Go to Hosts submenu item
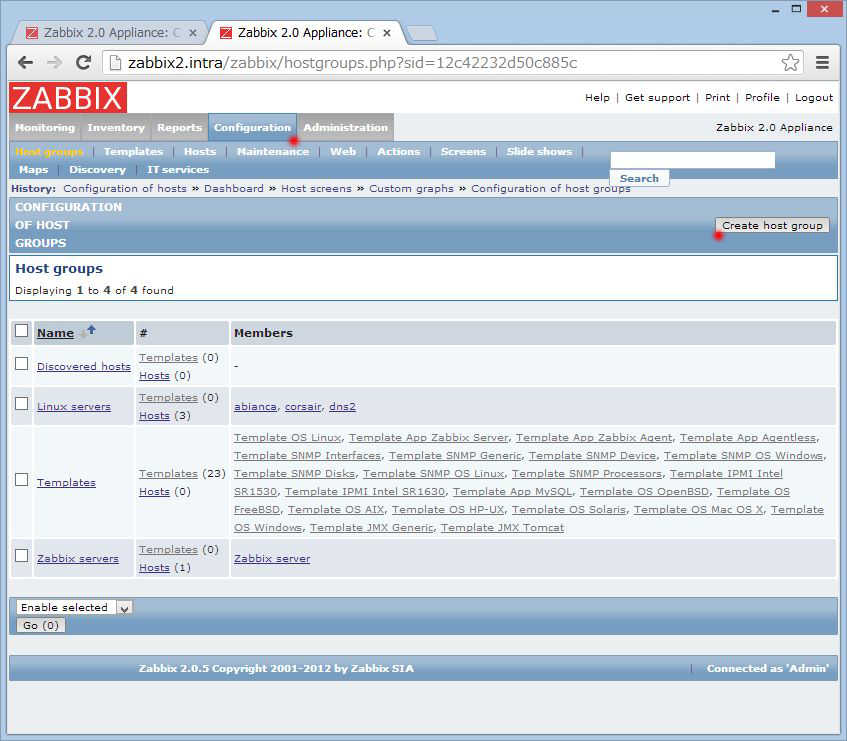 [200, 152]
